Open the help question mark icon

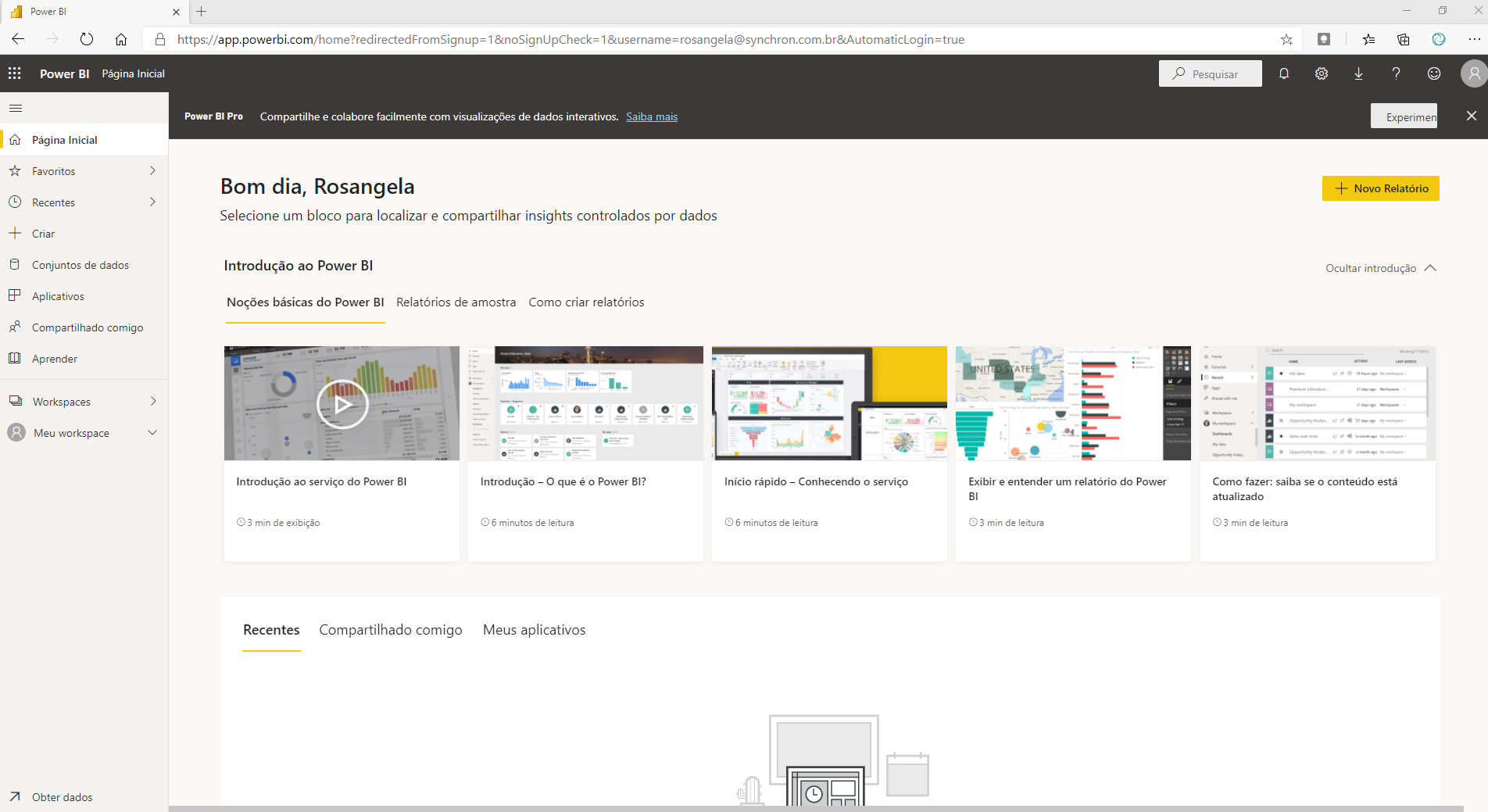1397,73
